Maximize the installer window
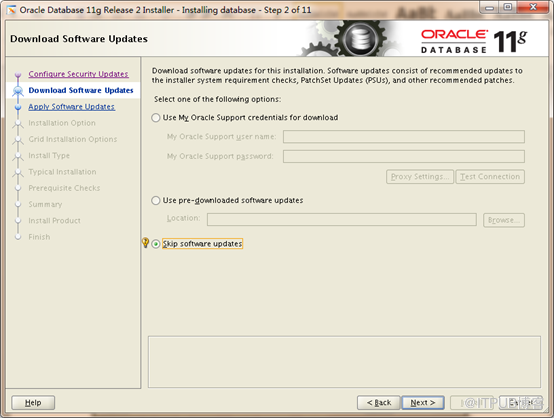 click(x=508, y=7)
